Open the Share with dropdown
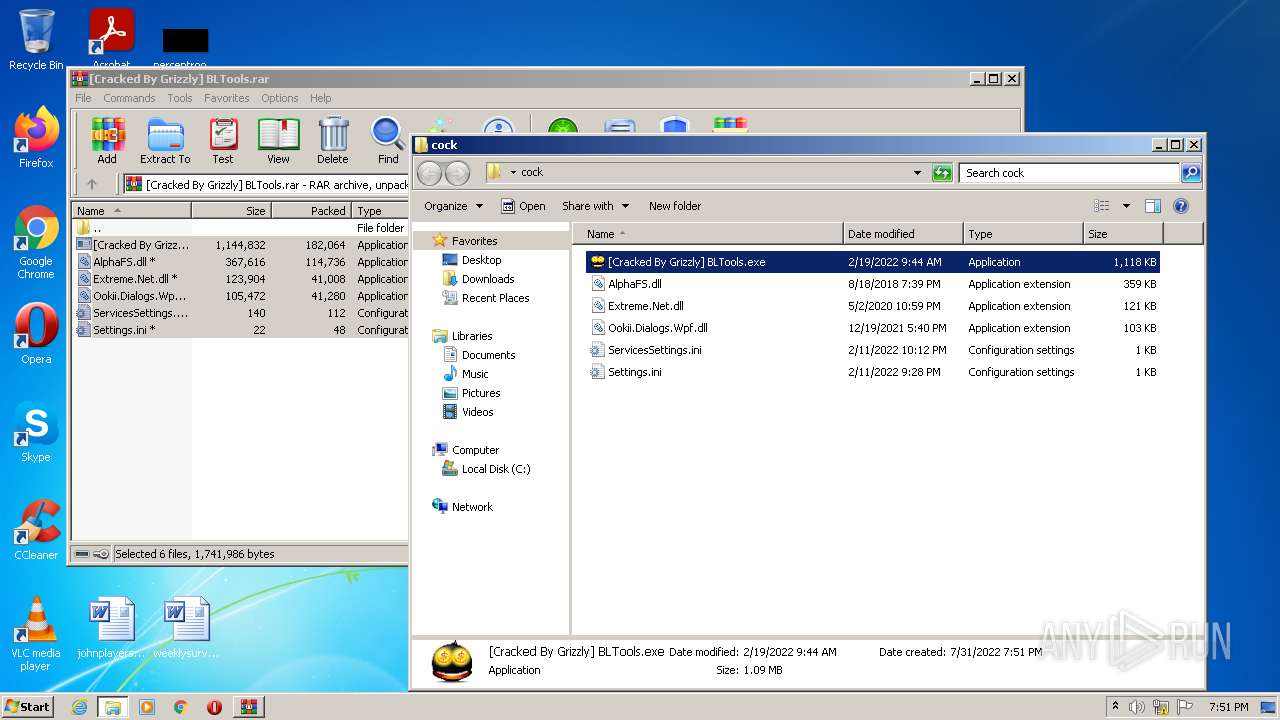The width and height of the screenshot is (1280, 720). [596, 206]
